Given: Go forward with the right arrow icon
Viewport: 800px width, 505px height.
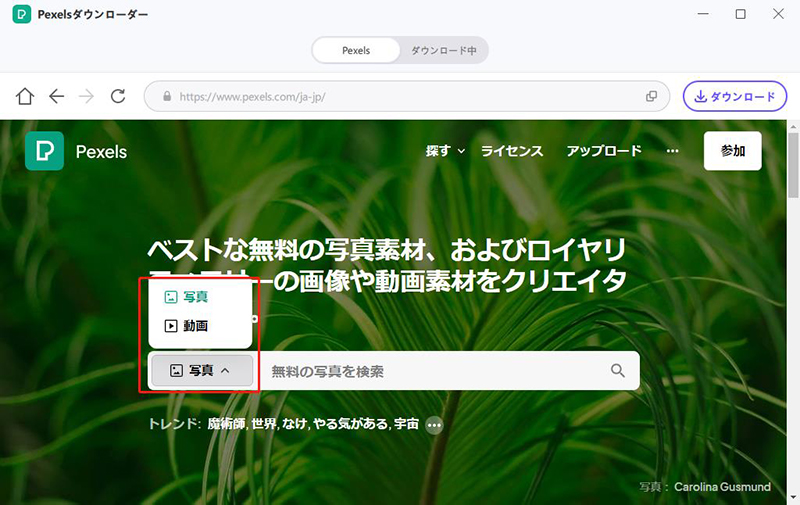Looking at the screenshot, I should 86,96.
